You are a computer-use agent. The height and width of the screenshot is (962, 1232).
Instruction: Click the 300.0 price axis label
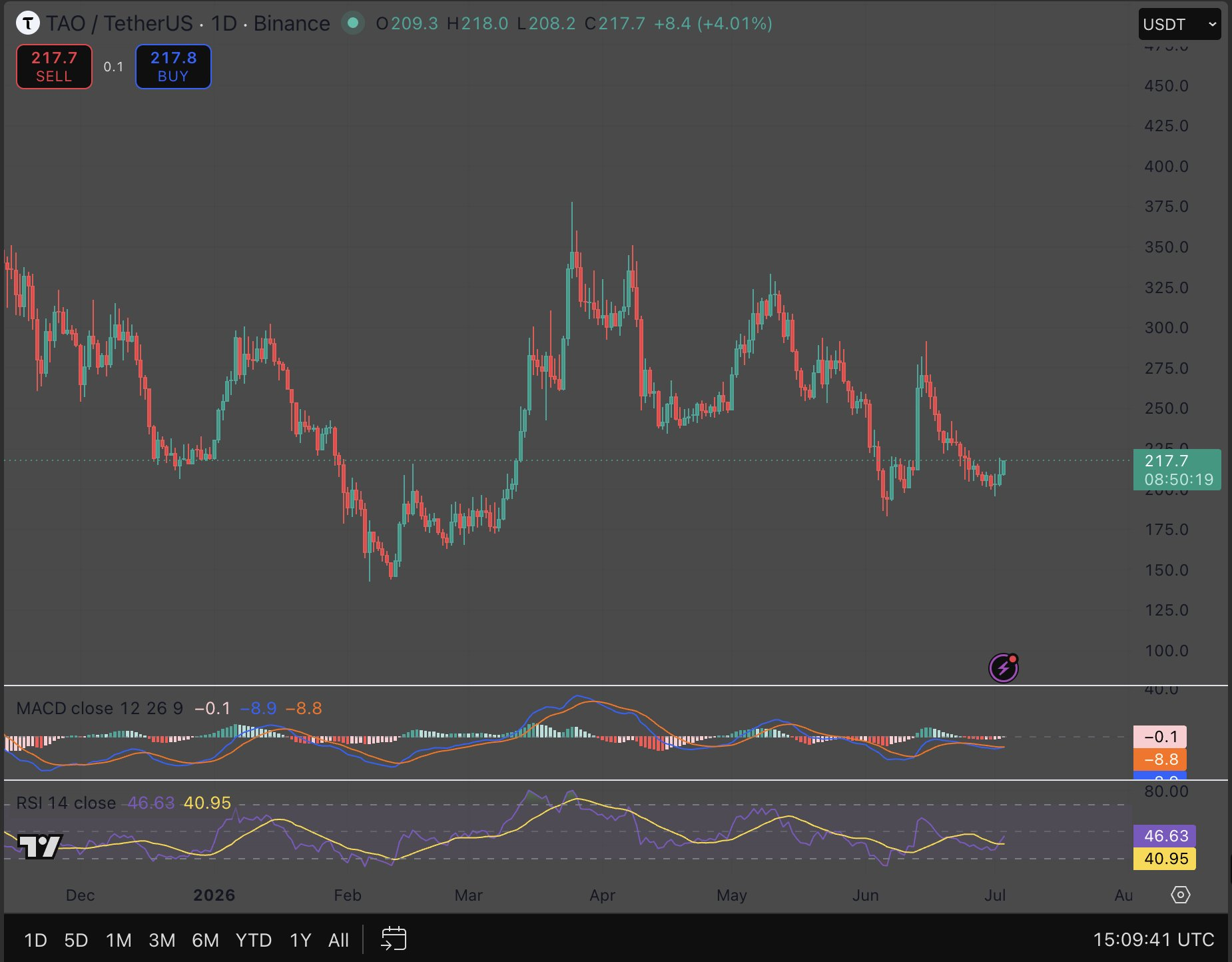[1166, 328]
